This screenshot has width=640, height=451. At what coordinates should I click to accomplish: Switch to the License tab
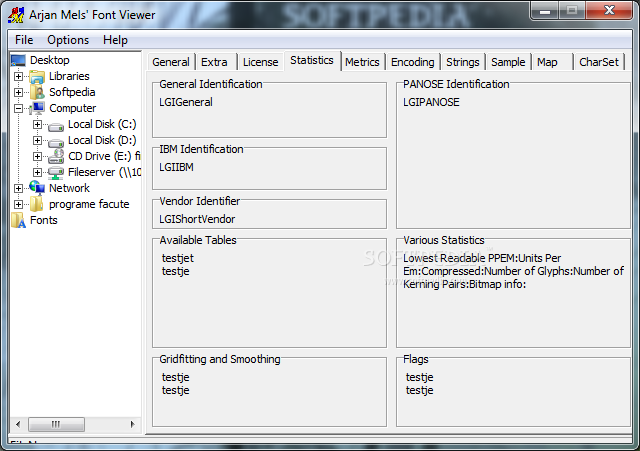(x=260, y=62)
